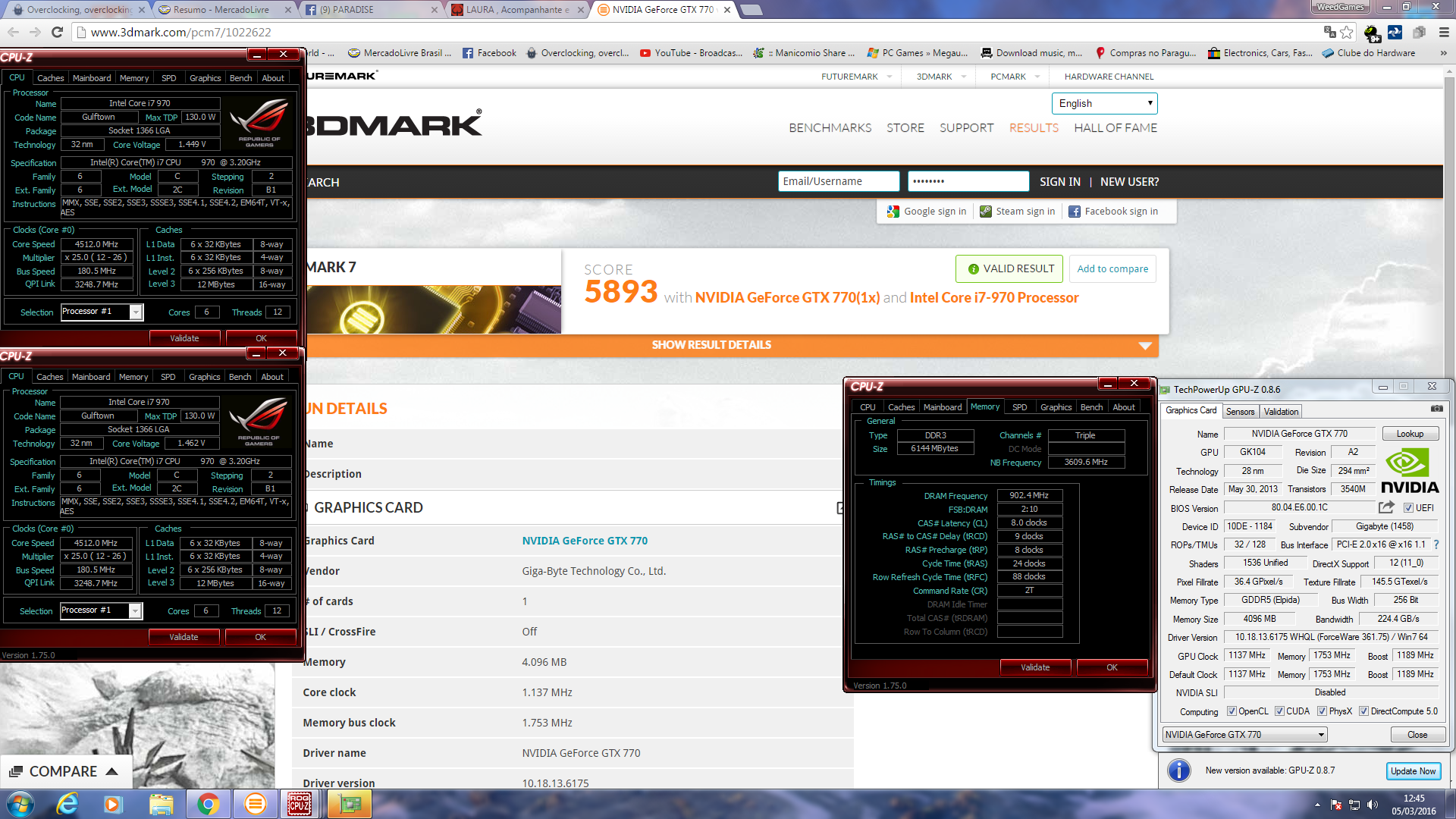Click Bus Interface question mark in GPU-Z
Screen dimensions: 1456x819
1436,544
